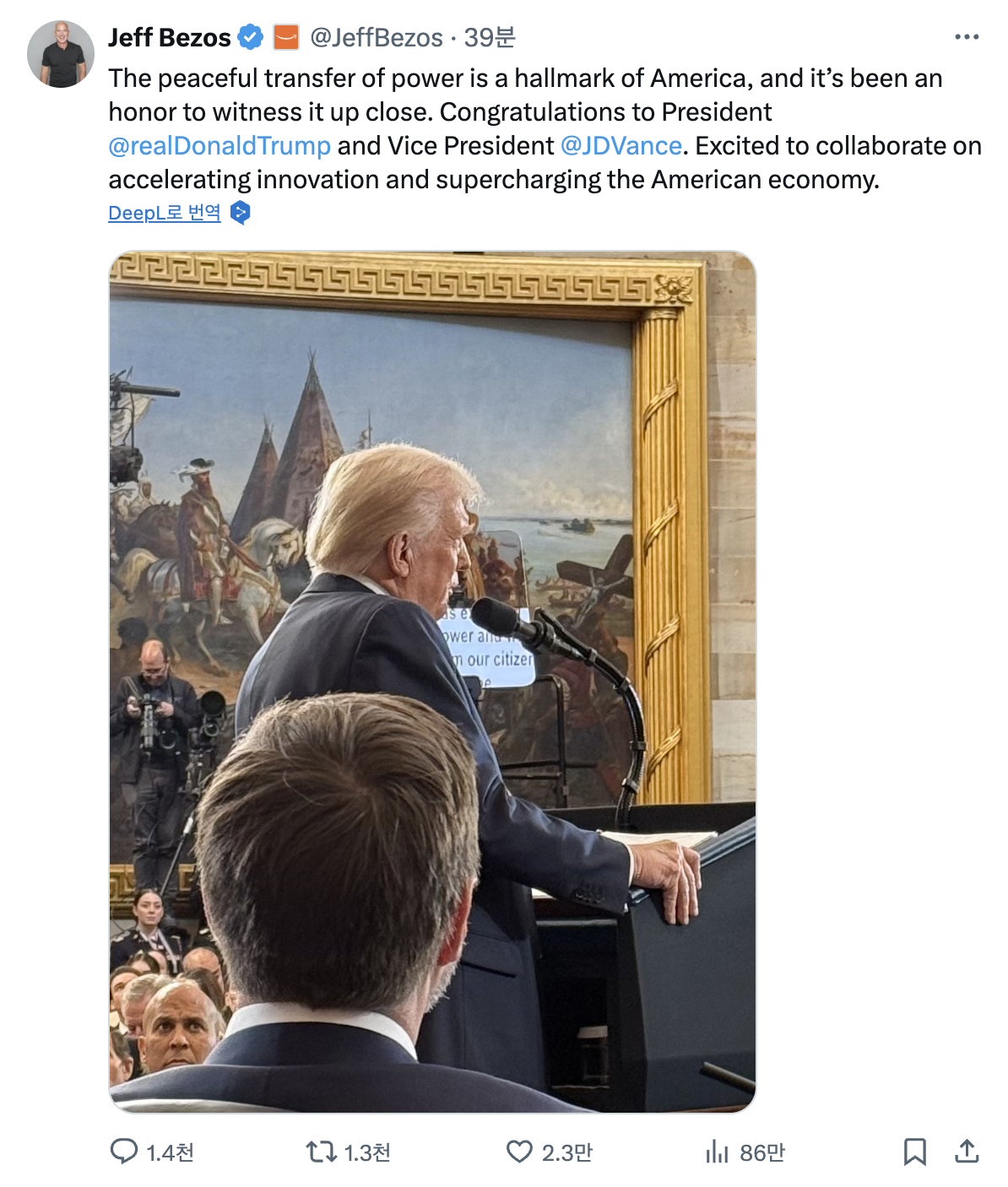Click the DeepL로 번역 translate link
1008x1187 pixels.
pyautogui.click(x=165, y=213)
